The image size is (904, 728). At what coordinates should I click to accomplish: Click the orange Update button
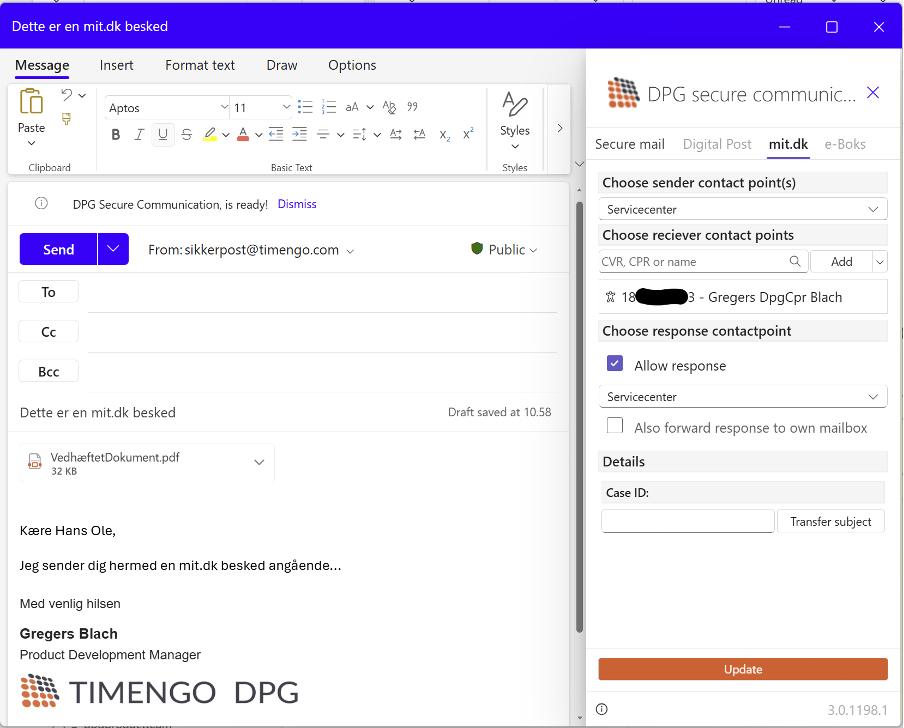point(743,669)
